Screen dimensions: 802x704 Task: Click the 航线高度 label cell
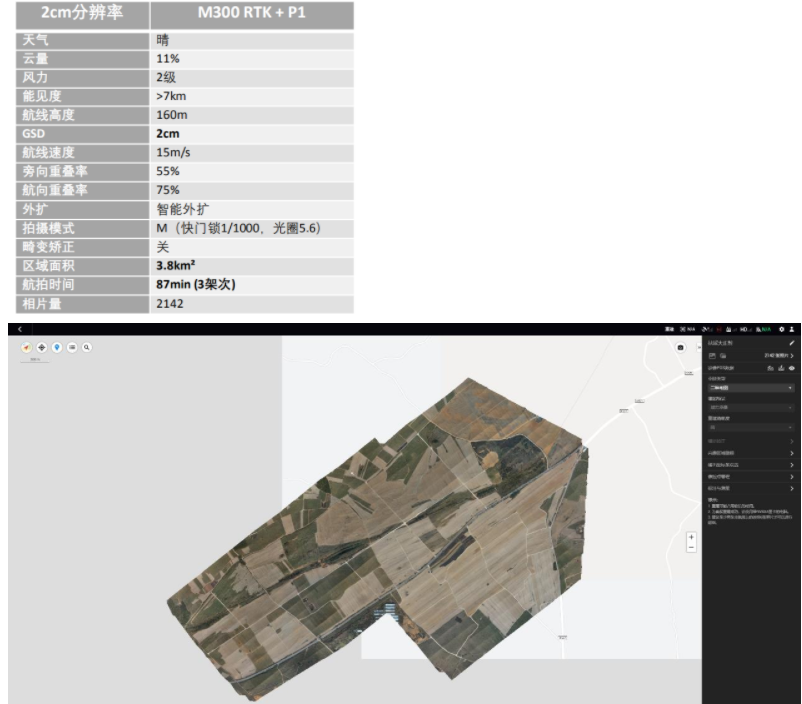click(x=82, y=115)
